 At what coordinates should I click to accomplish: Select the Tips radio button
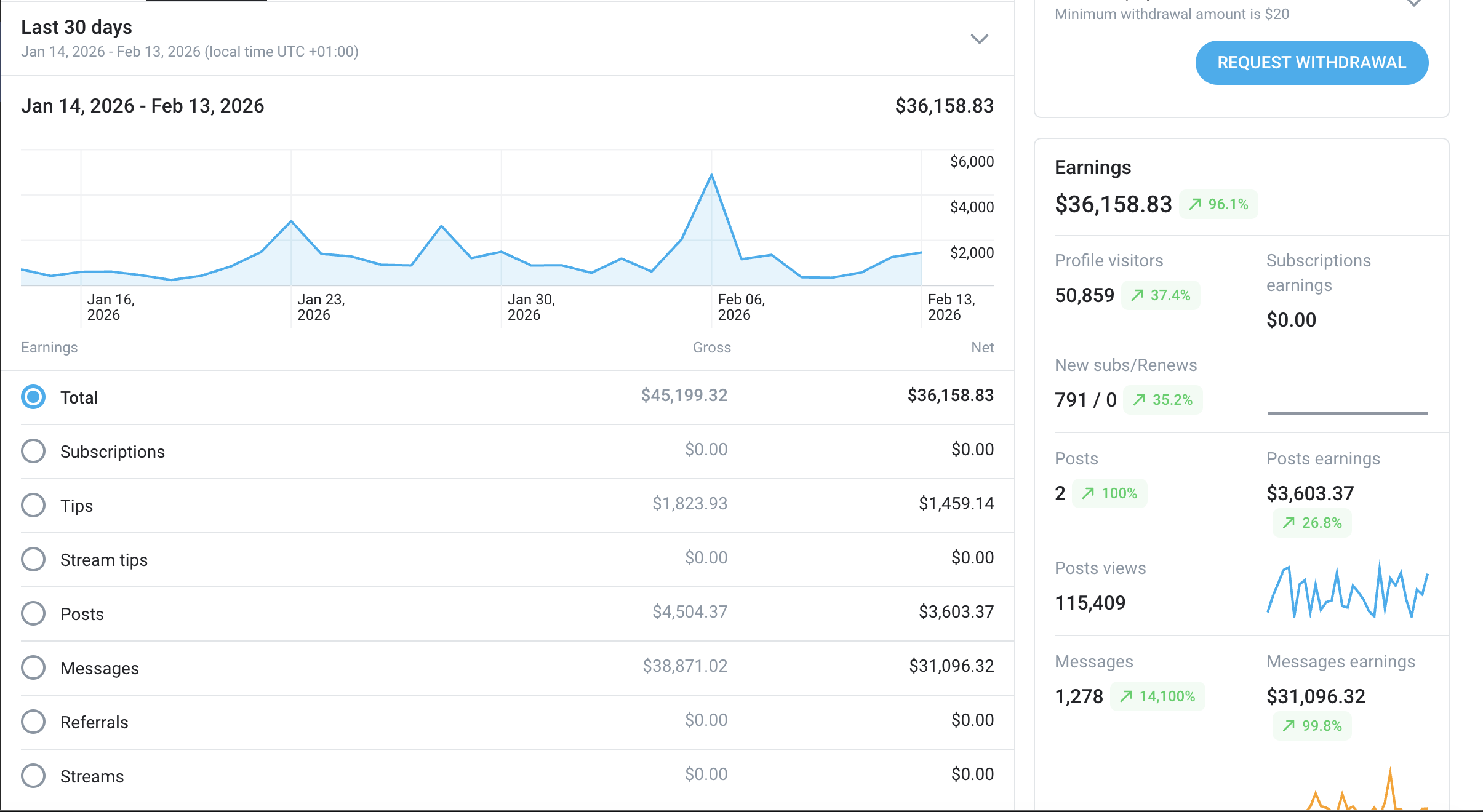click(33, 506)
